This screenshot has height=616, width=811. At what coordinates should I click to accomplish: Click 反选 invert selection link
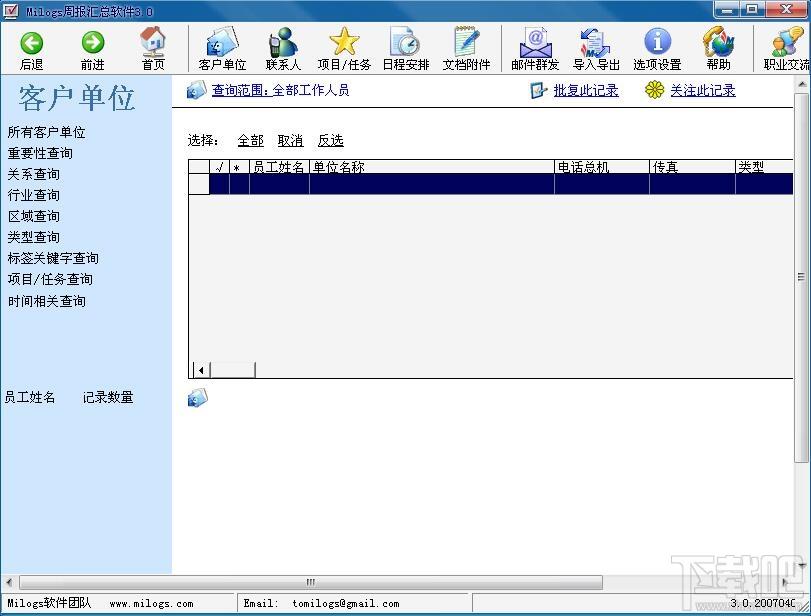(x=331, y=141)
